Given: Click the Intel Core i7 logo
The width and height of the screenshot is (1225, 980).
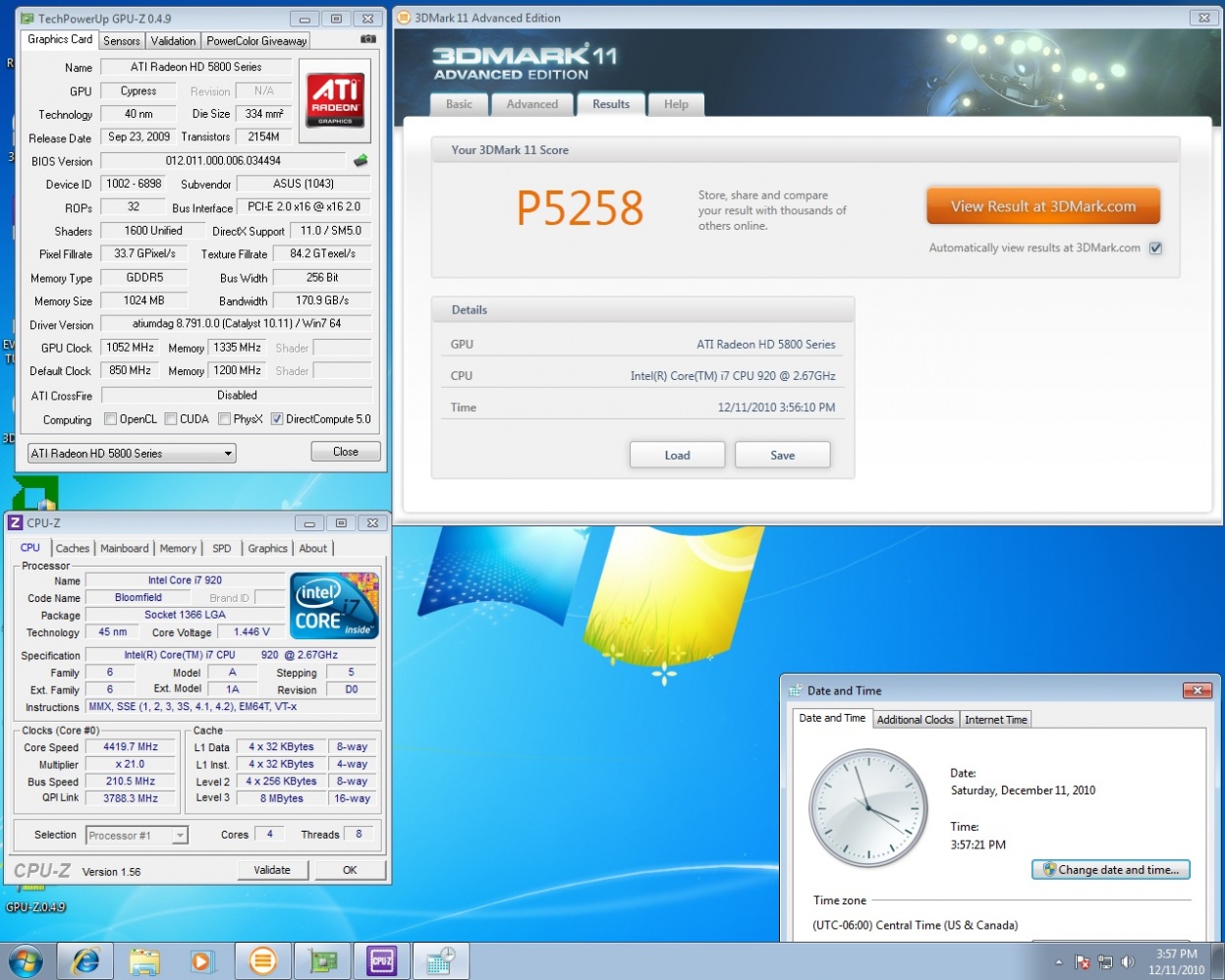Looking at the screenshot, I should point(335,605).
